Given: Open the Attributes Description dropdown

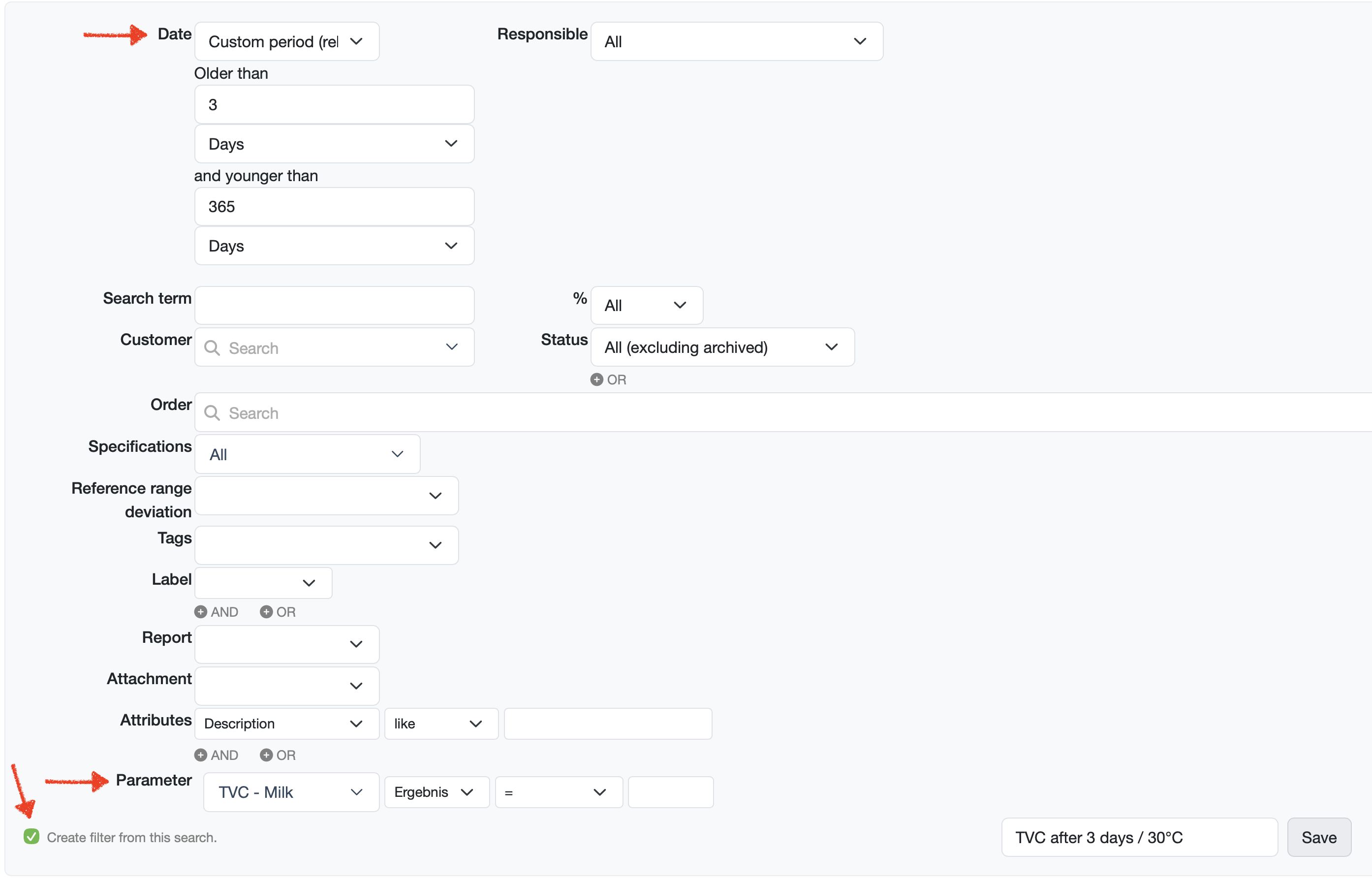Looking at the screenshot, I should coord(286,724).
